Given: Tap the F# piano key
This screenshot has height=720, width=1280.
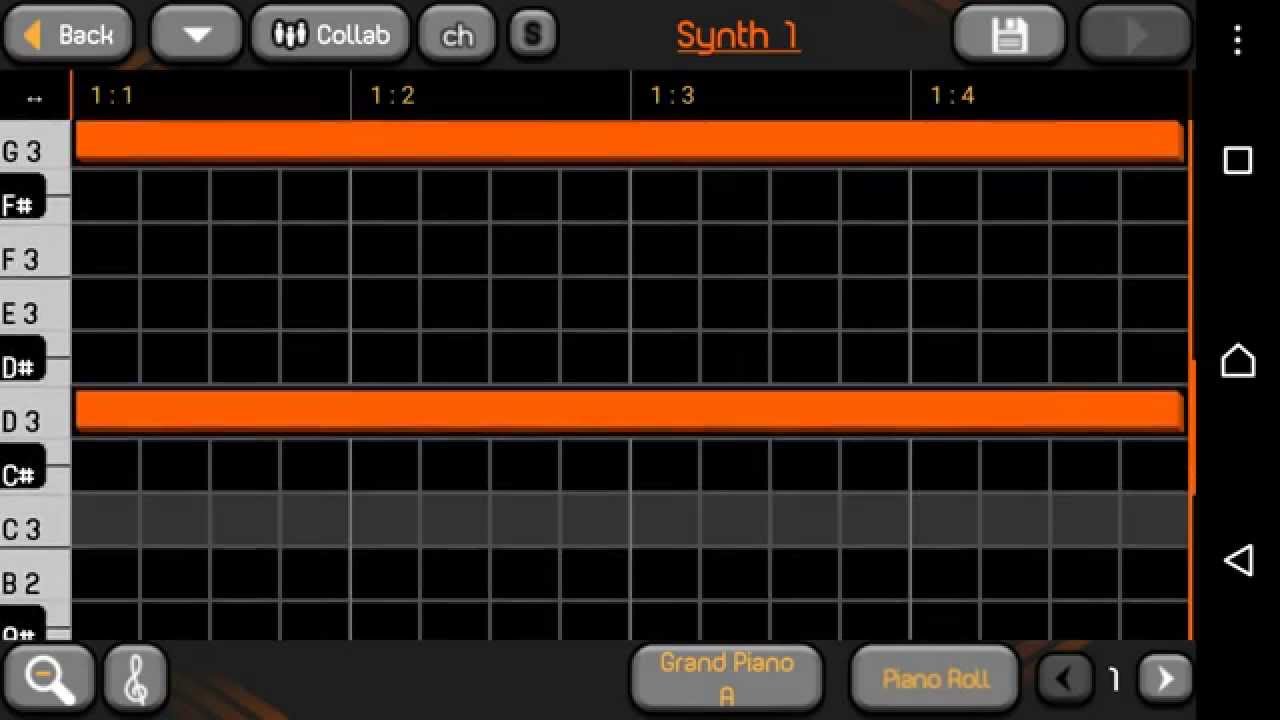Looking at the screenshot, I should tap(23, 196).
